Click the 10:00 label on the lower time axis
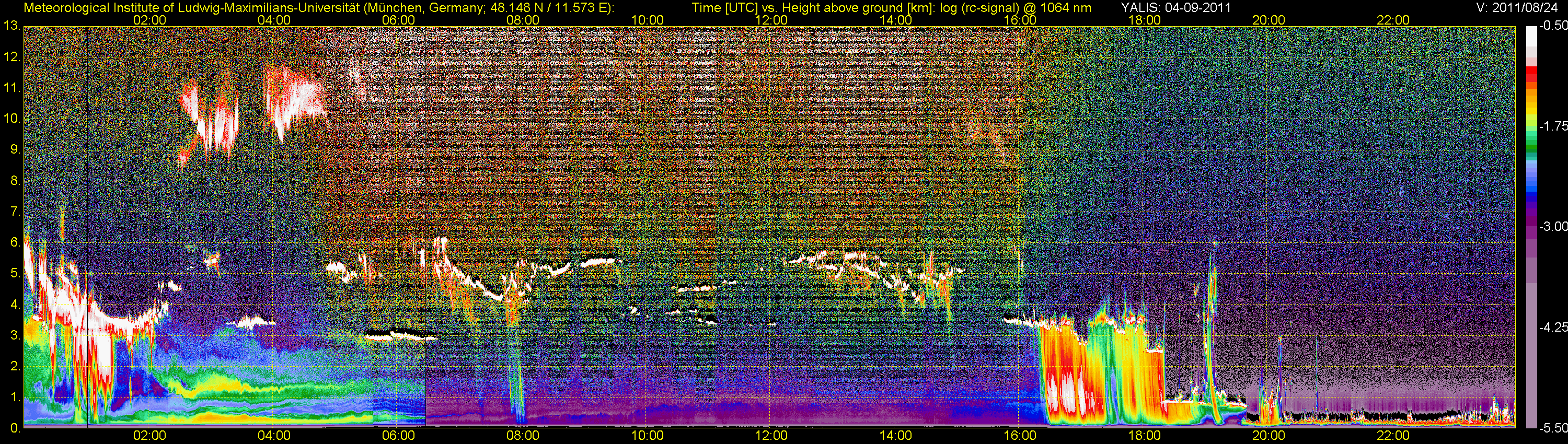This screenshot has width=1568, height=444. [x=647, y=436]
